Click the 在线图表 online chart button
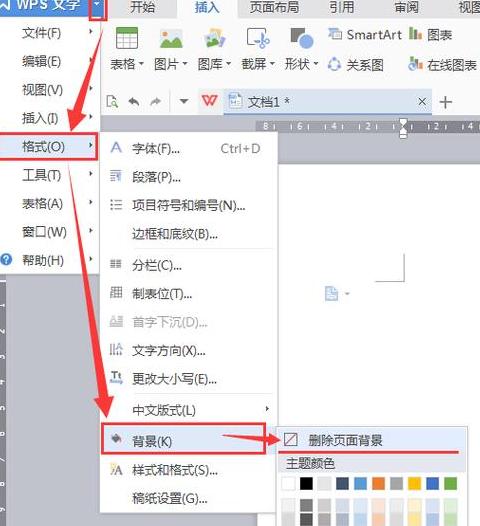 442,64
